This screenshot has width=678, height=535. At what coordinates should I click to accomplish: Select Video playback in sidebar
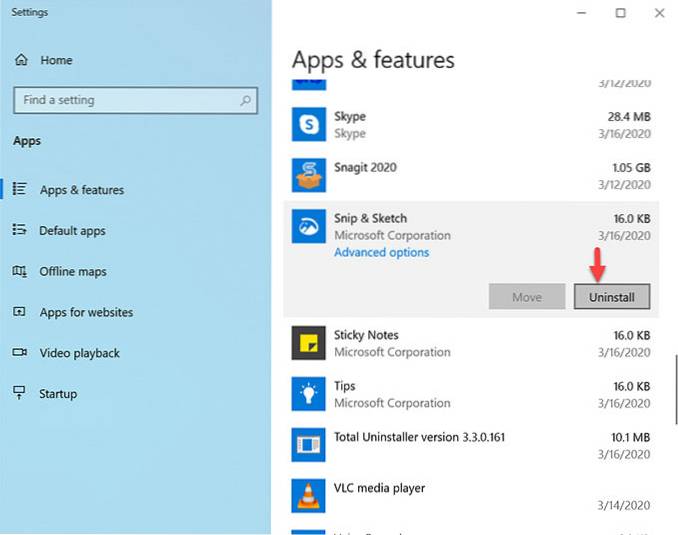pyautogui.click(x=79, y=353)
